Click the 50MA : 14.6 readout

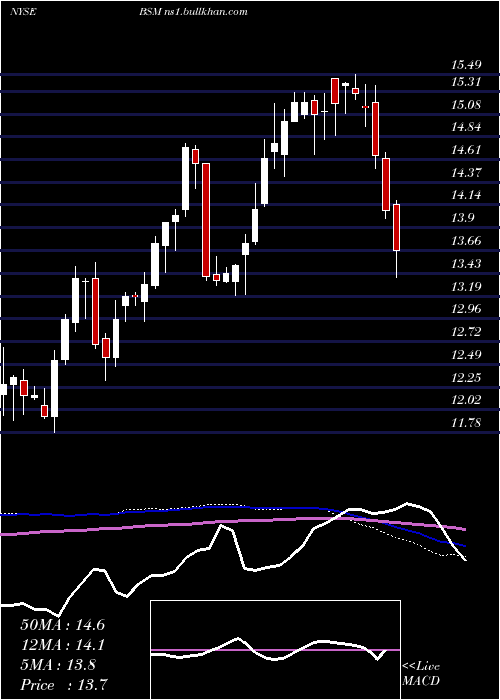click(62, 625)
